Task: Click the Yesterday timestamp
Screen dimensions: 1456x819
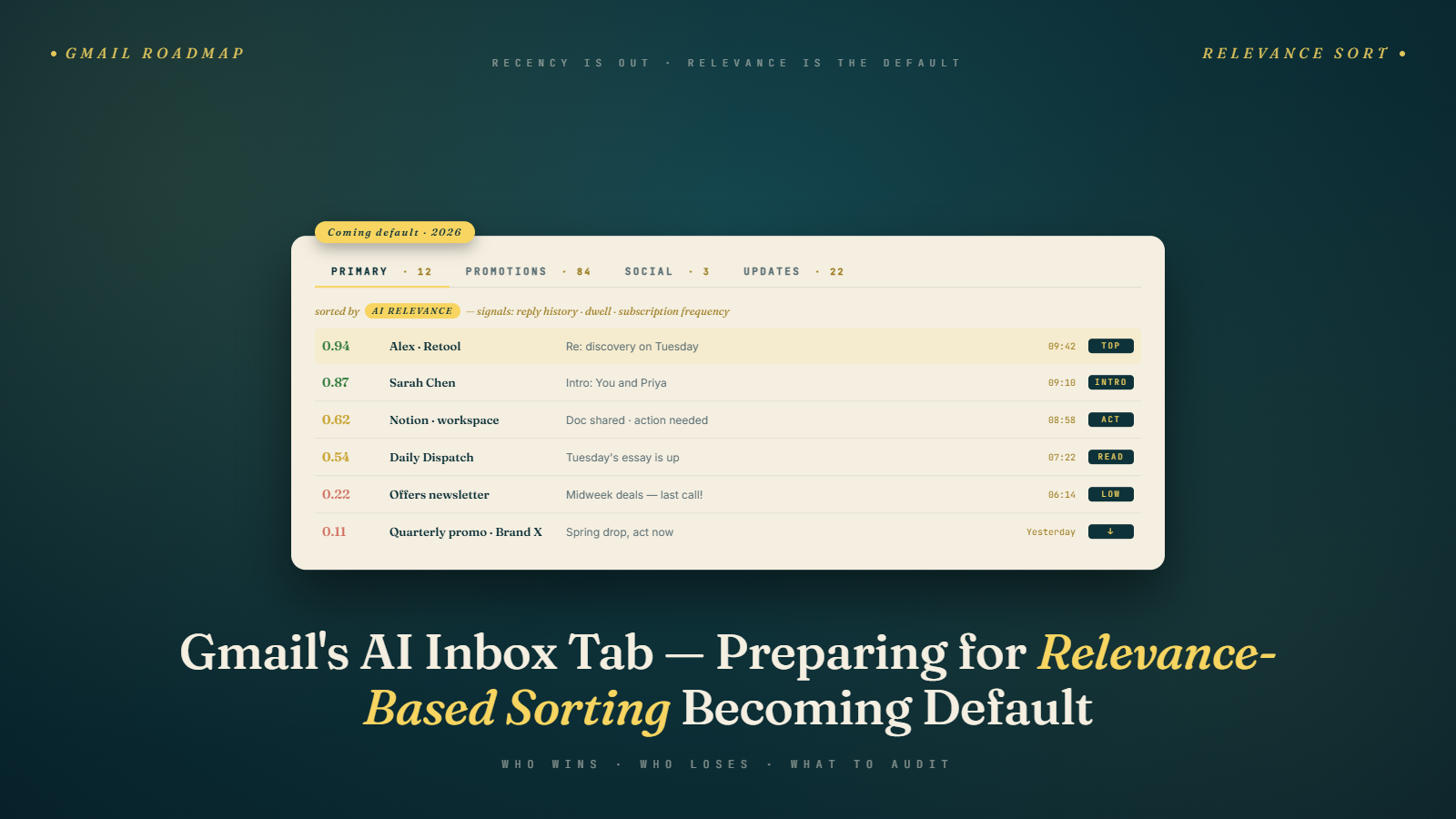Action: 1051,532
